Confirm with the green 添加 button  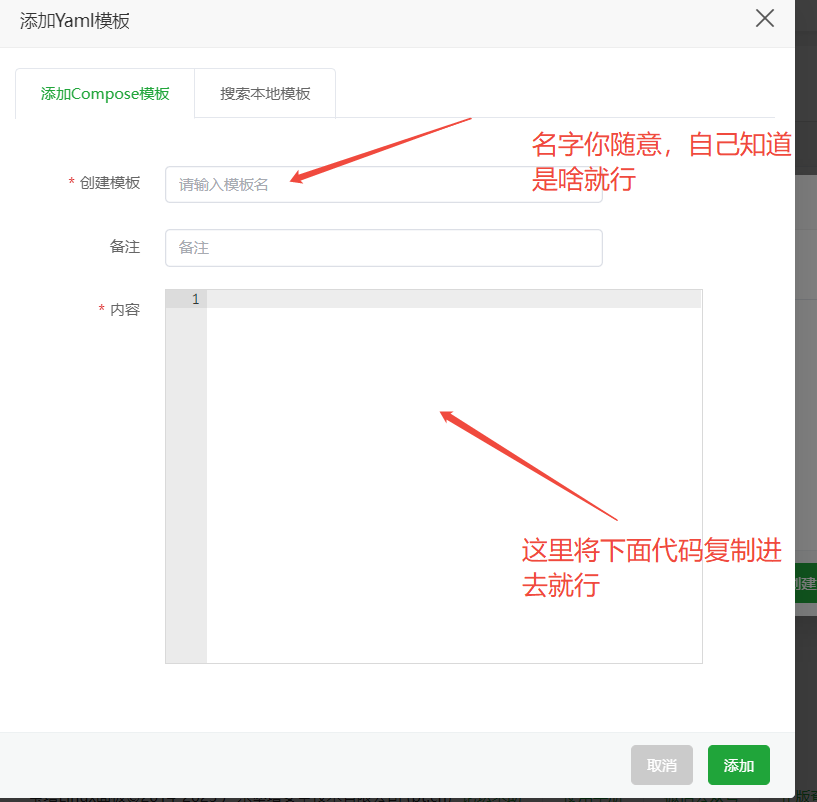click(x=738, y=764)
